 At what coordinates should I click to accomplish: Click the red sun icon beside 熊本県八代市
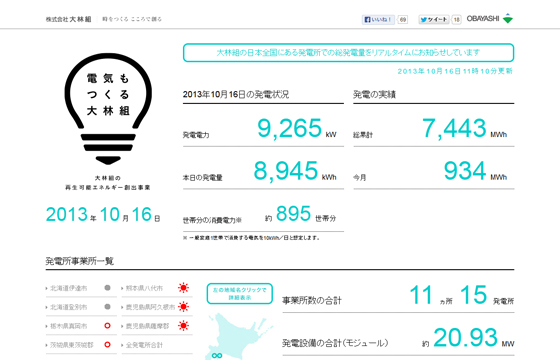183,288
